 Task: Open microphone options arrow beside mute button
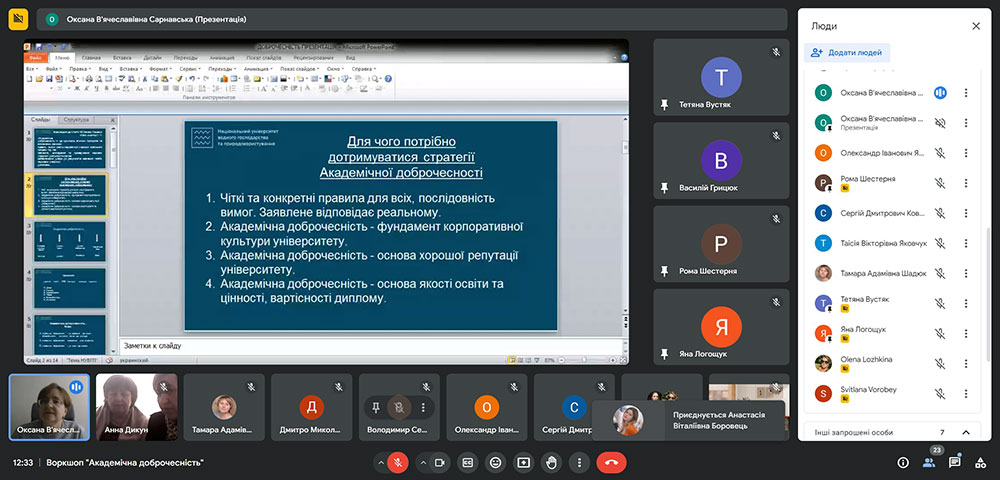coord(380,463)
